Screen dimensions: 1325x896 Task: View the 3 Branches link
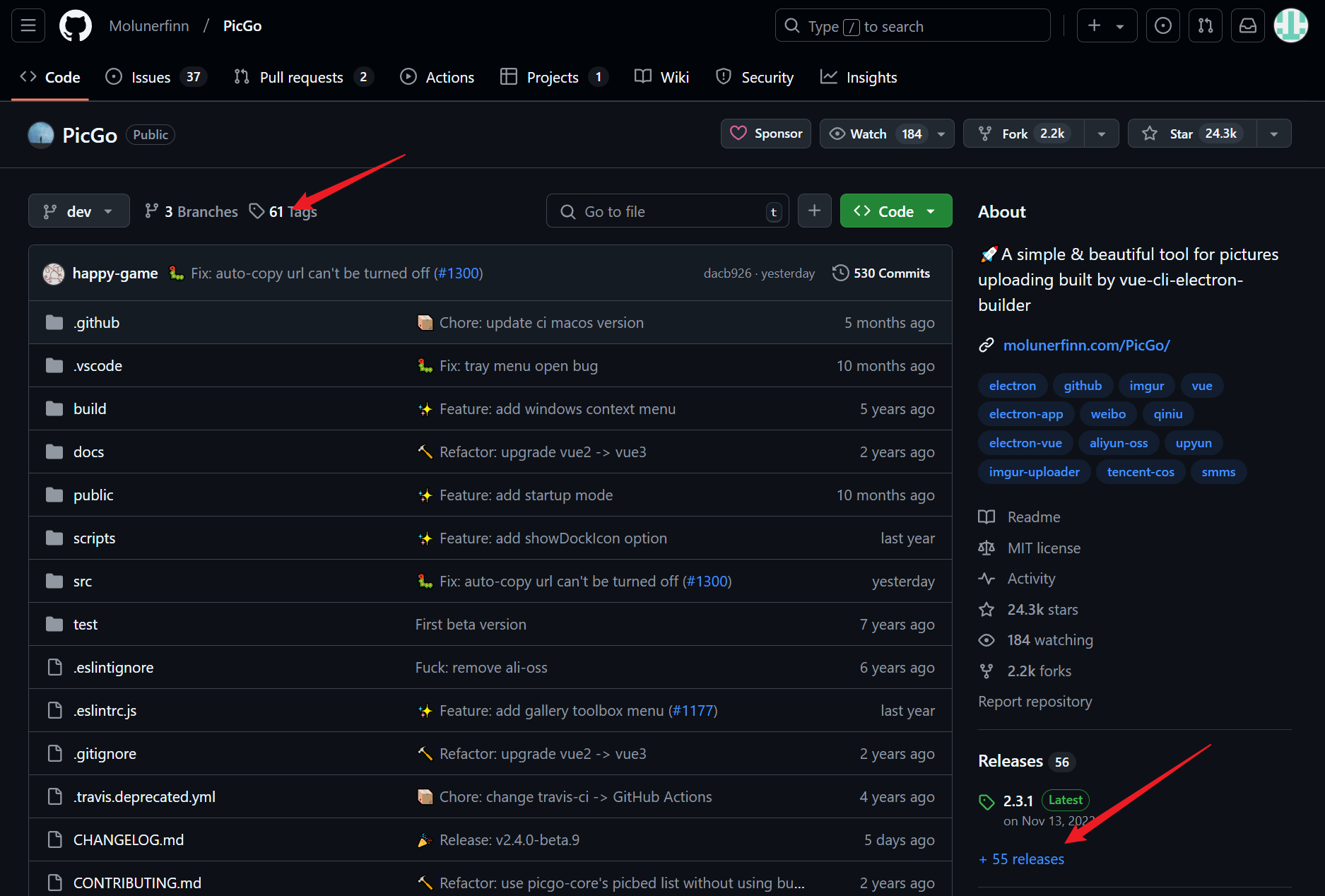[191, 211]
